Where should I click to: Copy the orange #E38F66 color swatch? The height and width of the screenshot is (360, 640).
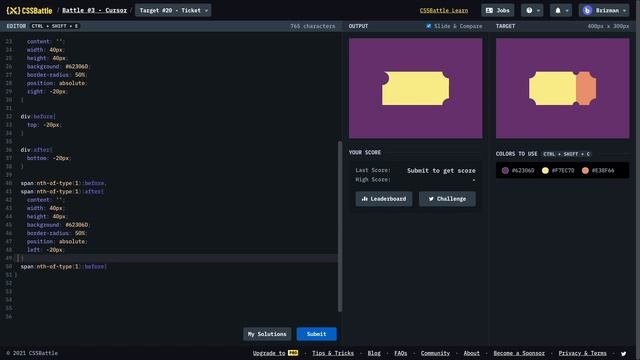click(598, 171)
